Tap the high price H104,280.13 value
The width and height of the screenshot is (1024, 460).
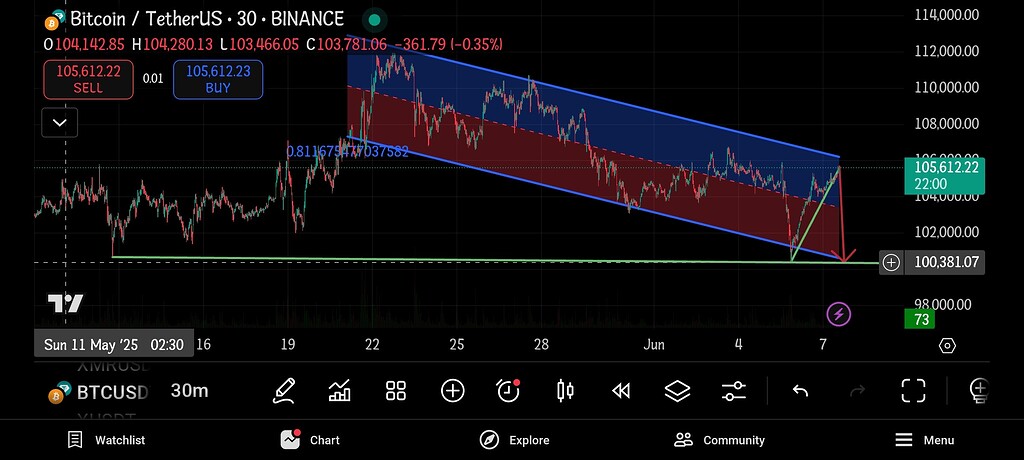click(172, 44)
